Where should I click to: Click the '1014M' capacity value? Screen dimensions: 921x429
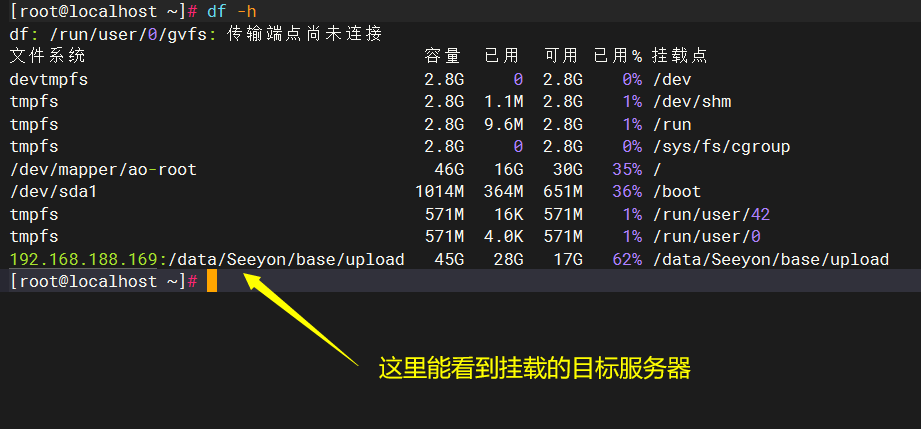(439, 192)
